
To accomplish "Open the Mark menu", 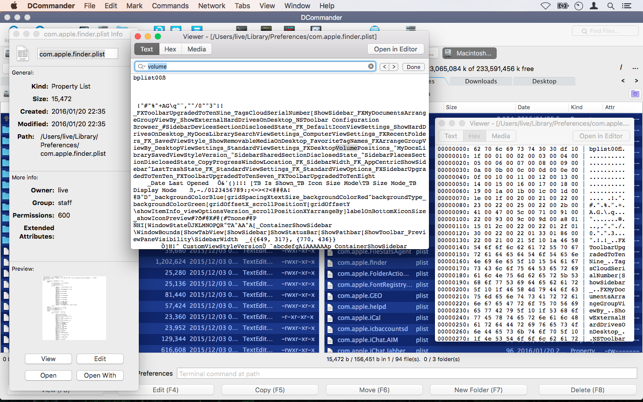I will [x=134, y=6].
